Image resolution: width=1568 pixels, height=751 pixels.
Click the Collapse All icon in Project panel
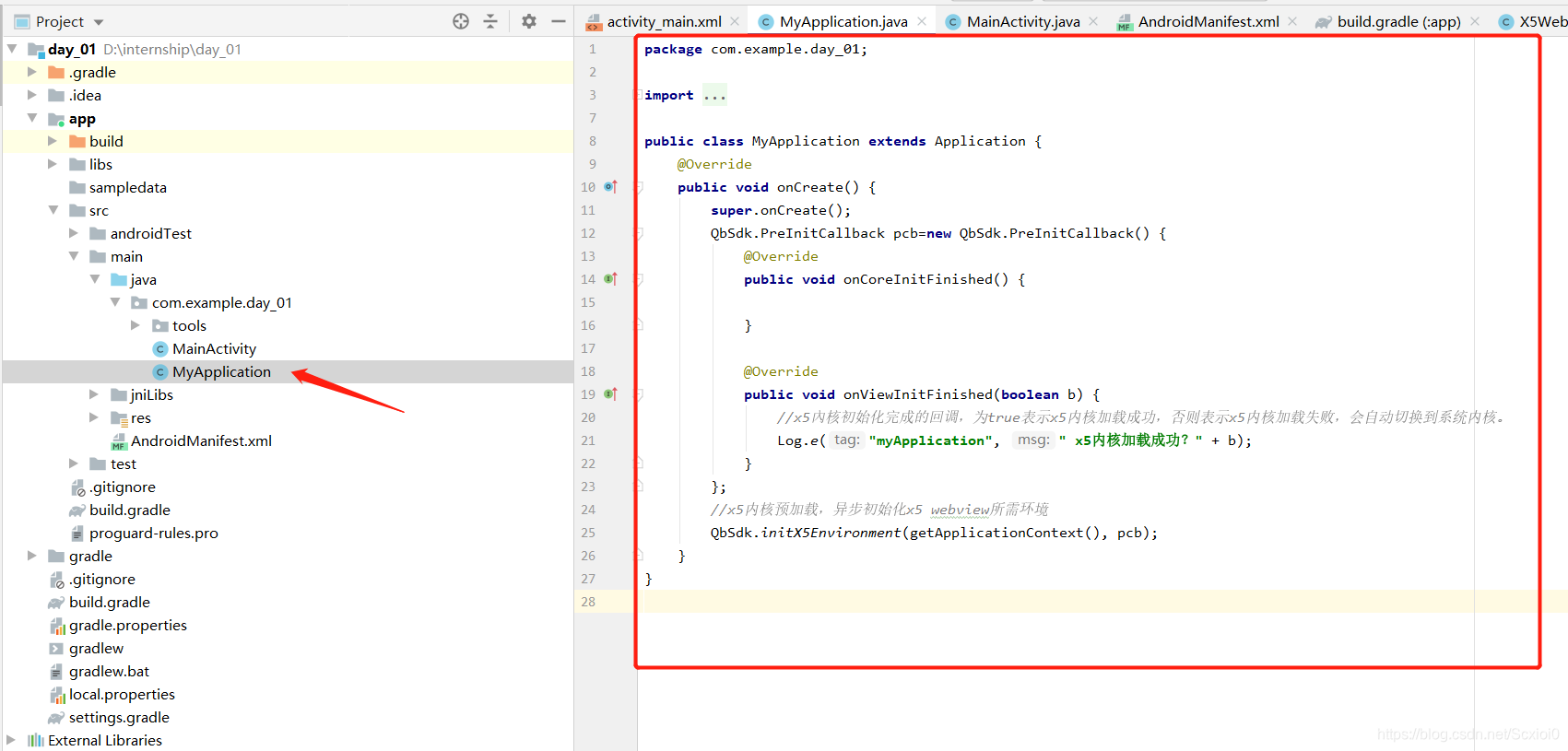coord(490,21)
